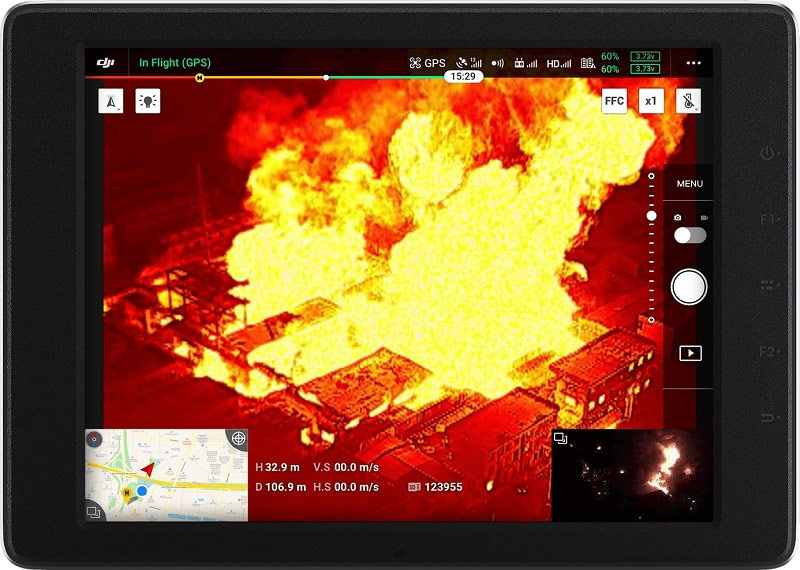Screen dimensions: 800x570
Task: Open the playback gallery icon
Action: point(690,353)
